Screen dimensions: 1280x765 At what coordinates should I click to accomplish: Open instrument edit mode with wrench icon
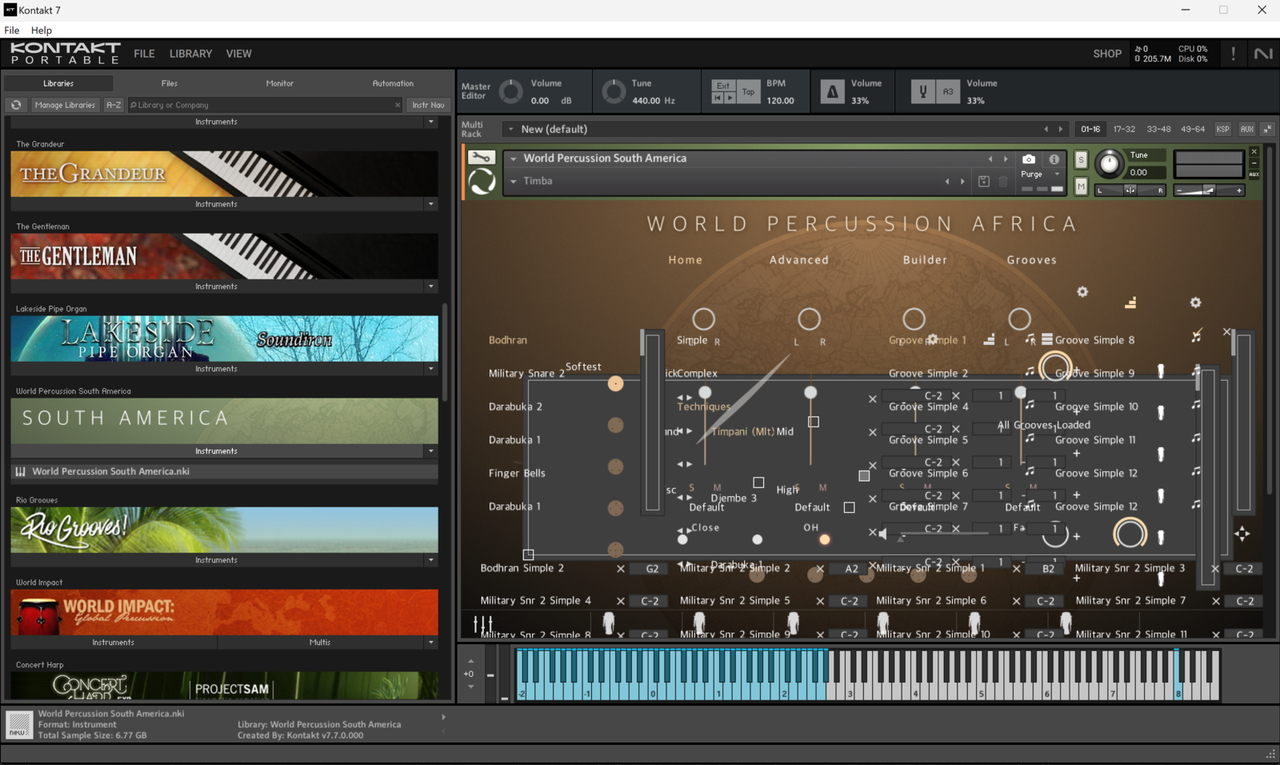[x=482, y=158]
